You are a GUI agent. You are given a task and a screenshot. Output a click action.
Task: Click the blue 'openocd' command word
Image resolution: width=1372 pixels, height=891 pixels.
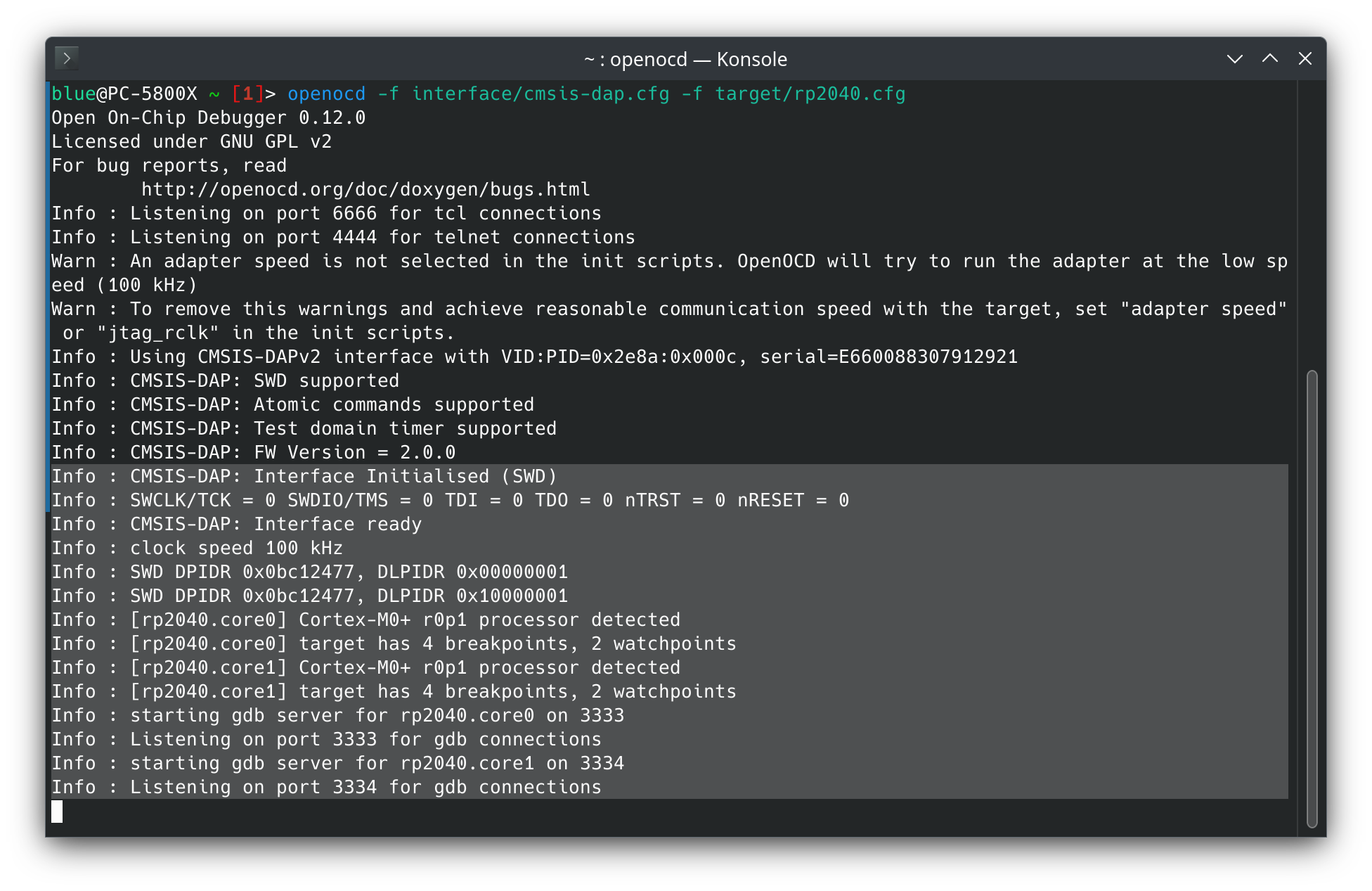point(326,94)
